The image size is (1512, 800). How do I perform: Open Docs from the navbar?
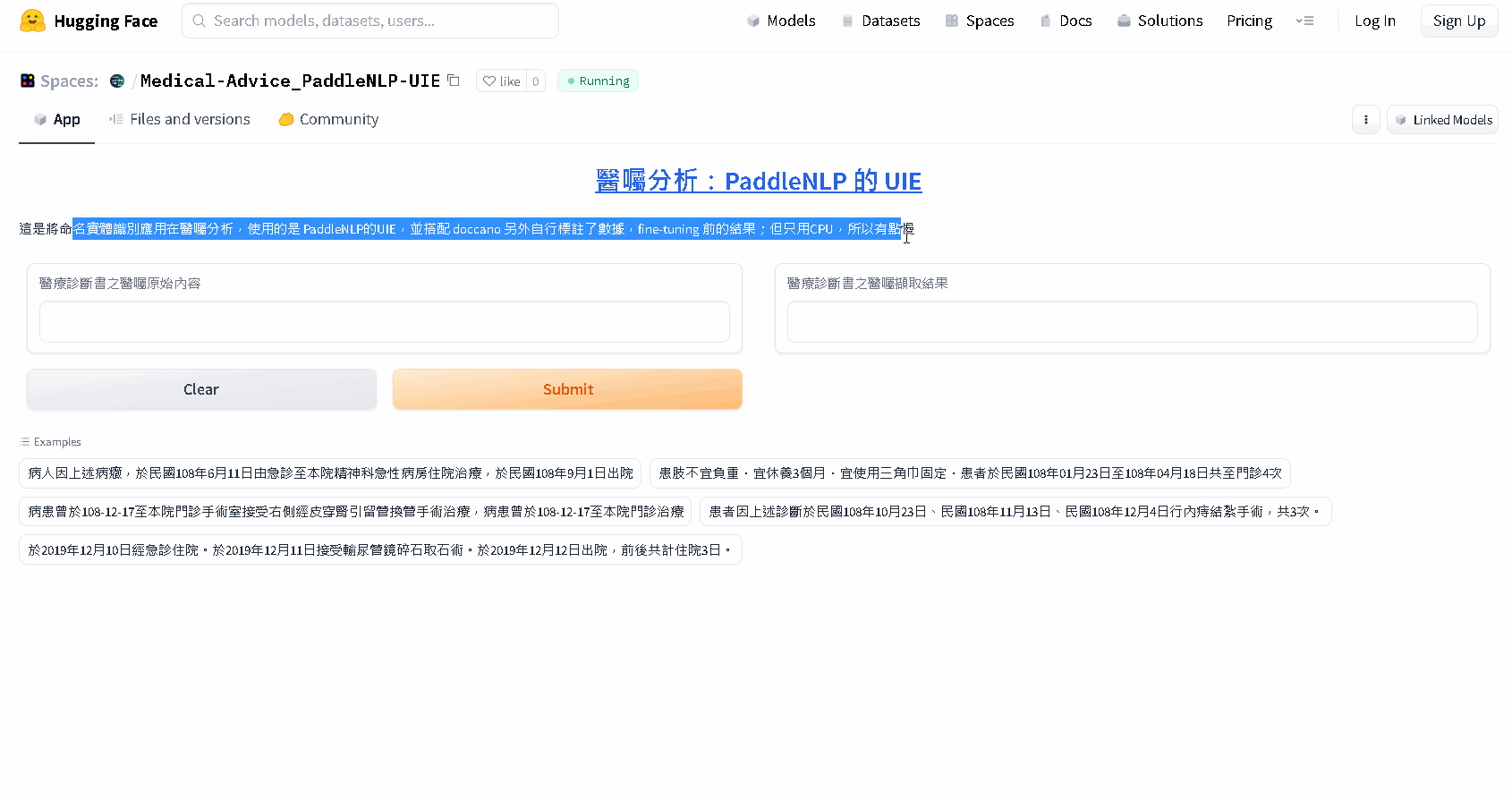tap(1066, 21)
